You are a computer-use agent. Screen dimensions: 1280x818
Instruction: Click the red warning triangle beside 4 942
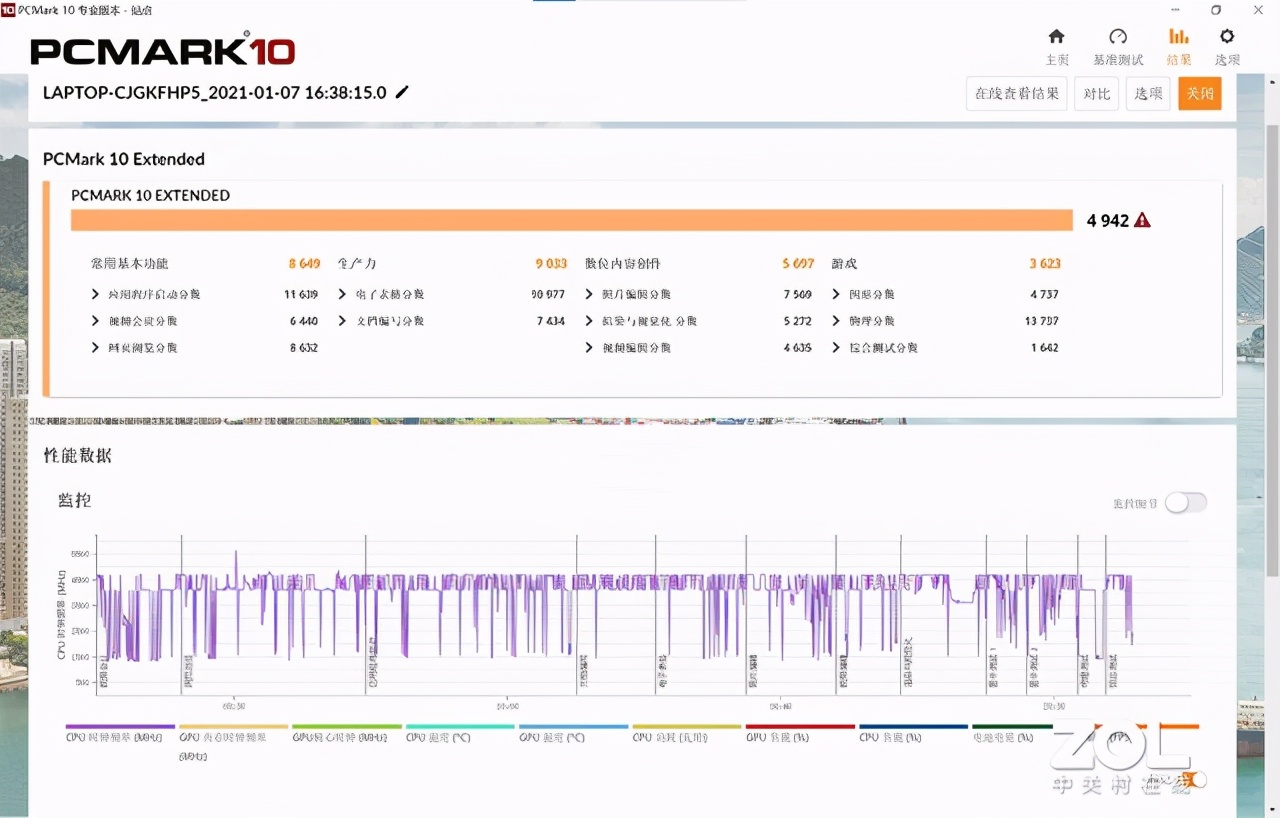1142,220
